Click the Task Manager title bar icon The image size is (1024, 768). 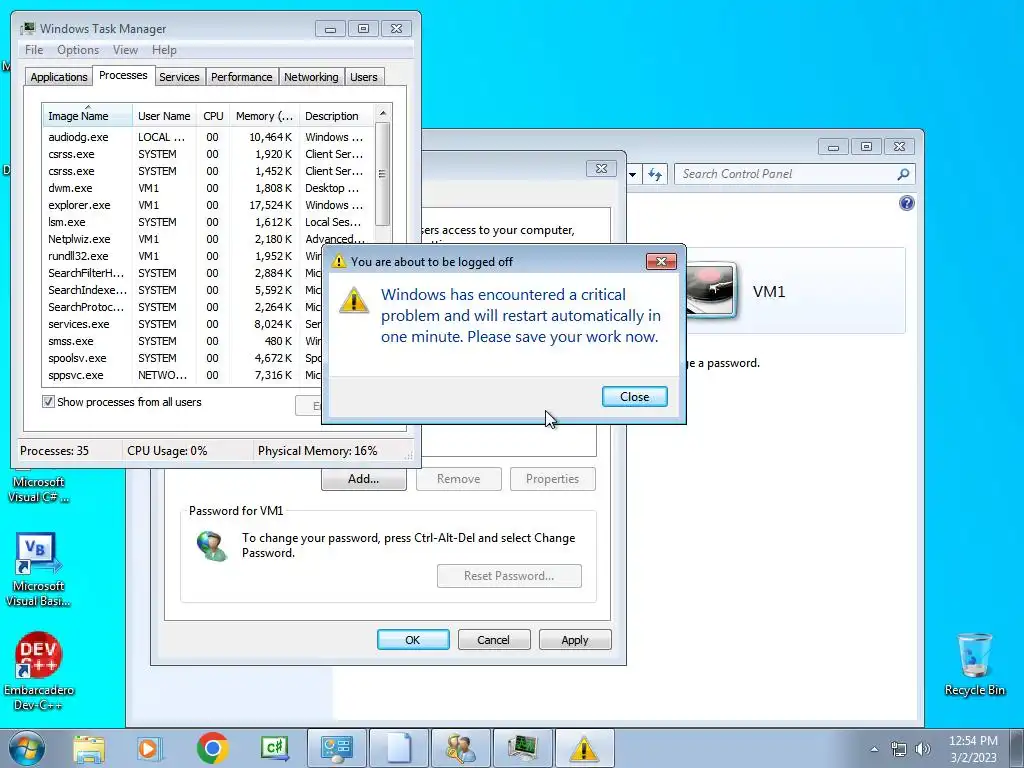tap(27, 28)
